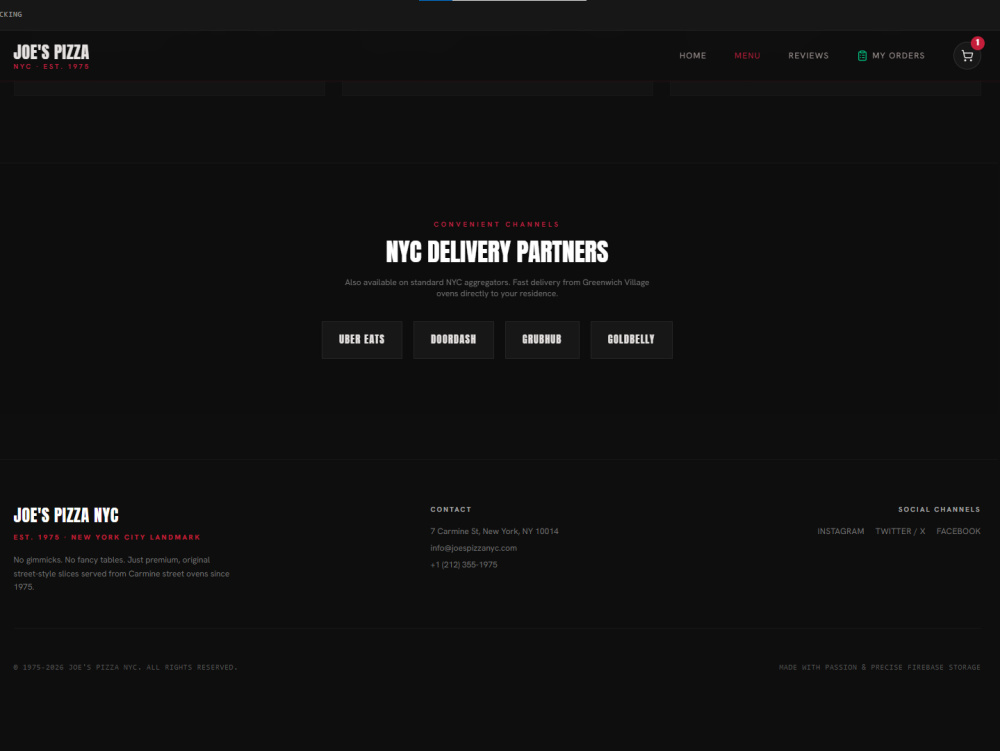
Task: Click the Joe's Pizza NYC footer title
Action: click(66, 515)
